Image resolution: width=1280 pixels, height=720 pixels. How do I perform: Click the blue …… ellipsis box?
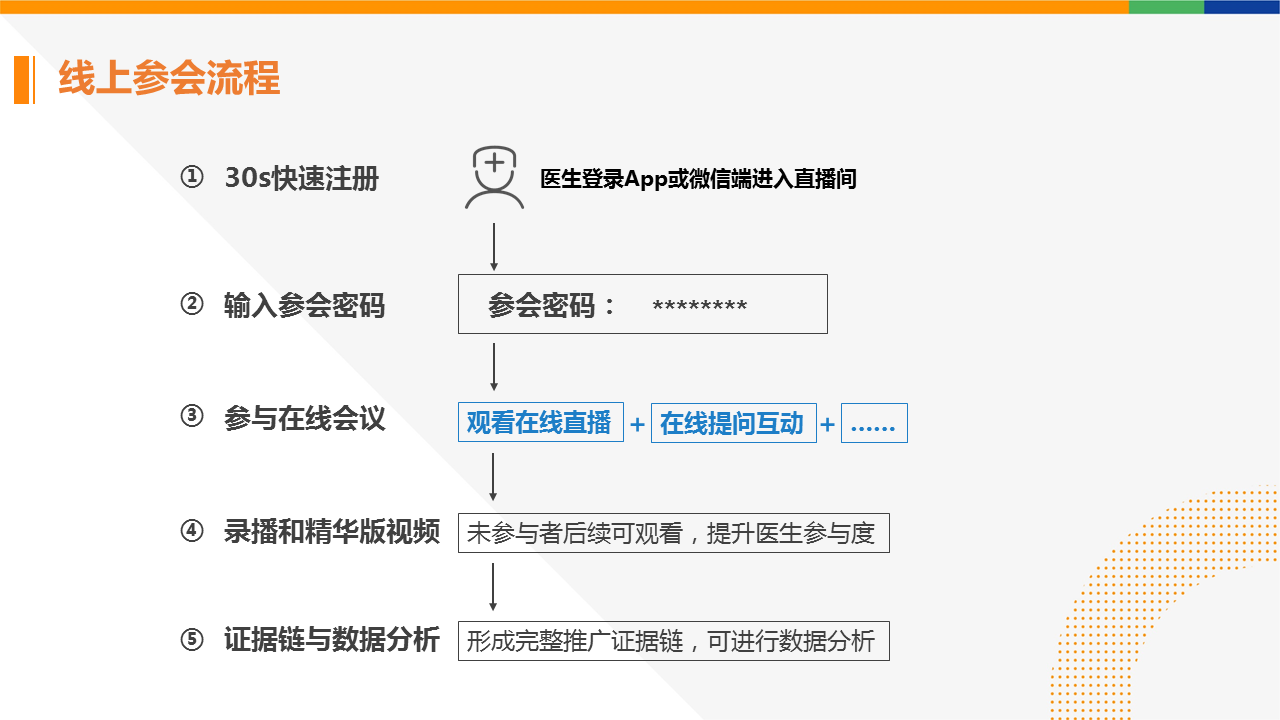[874, 423]
